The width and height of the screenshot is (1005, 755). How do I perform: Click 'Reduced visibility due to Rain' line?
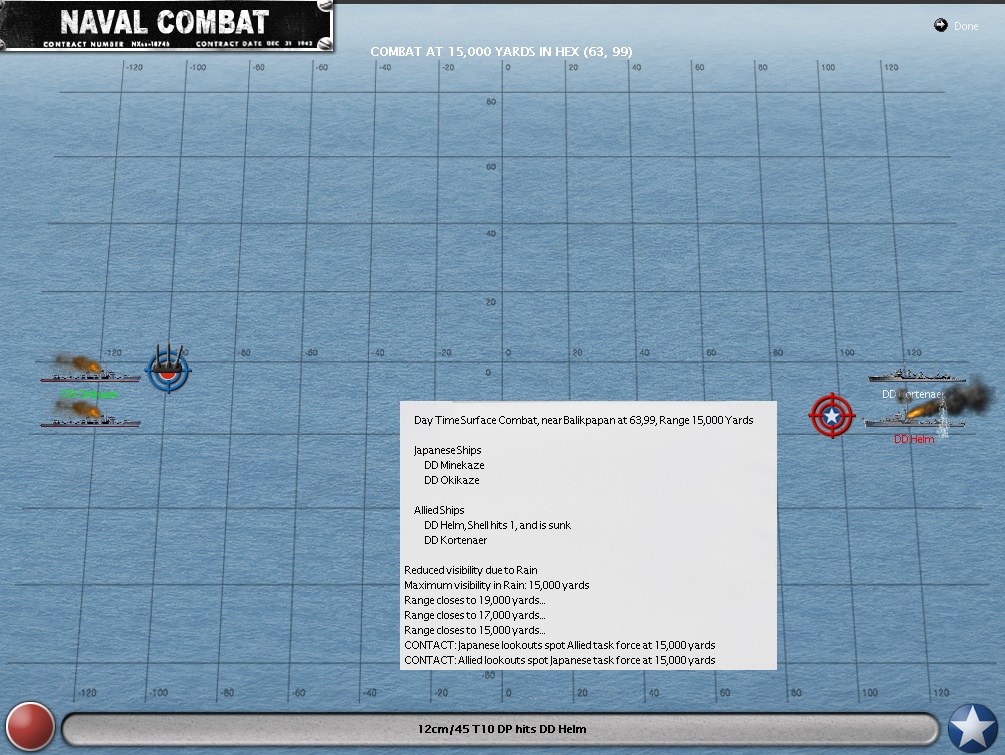point(470,570)
